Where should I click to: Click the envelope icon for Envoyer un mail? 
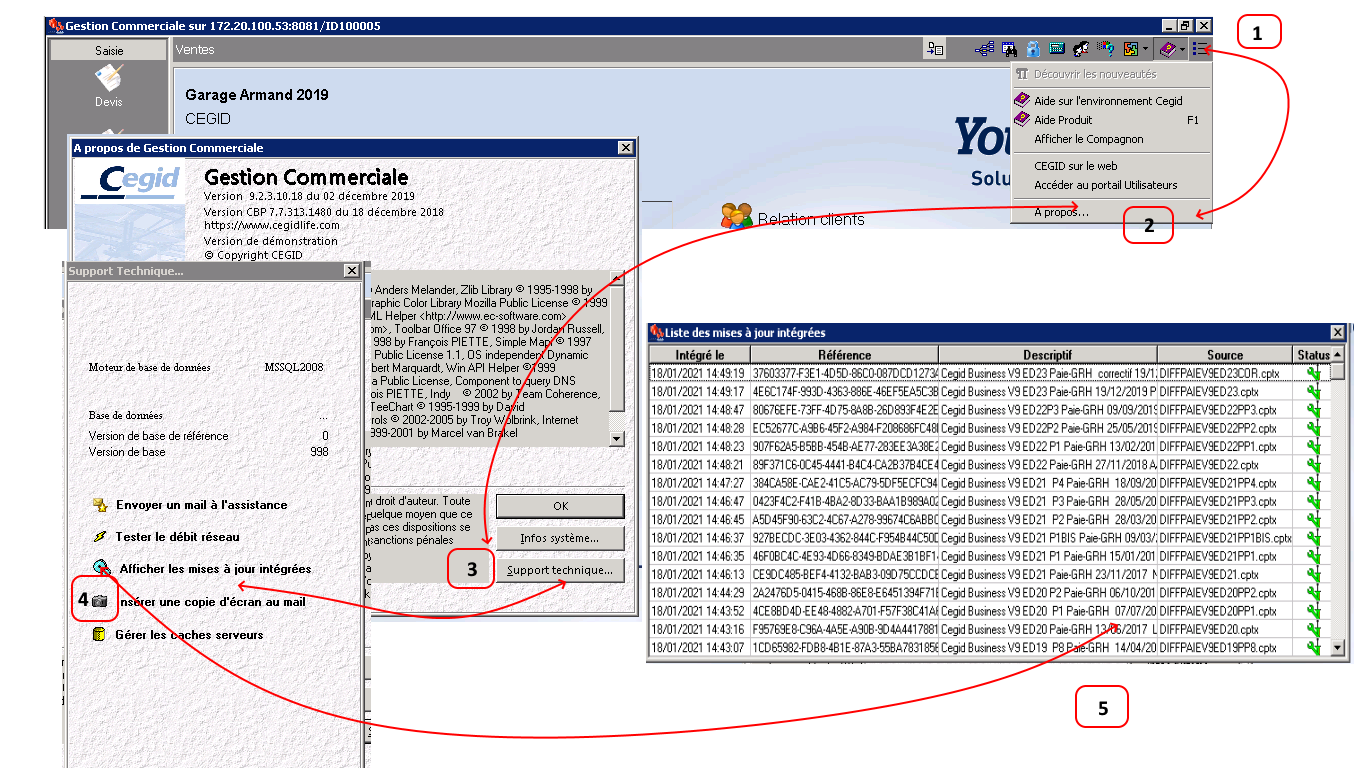coord(99,505)
